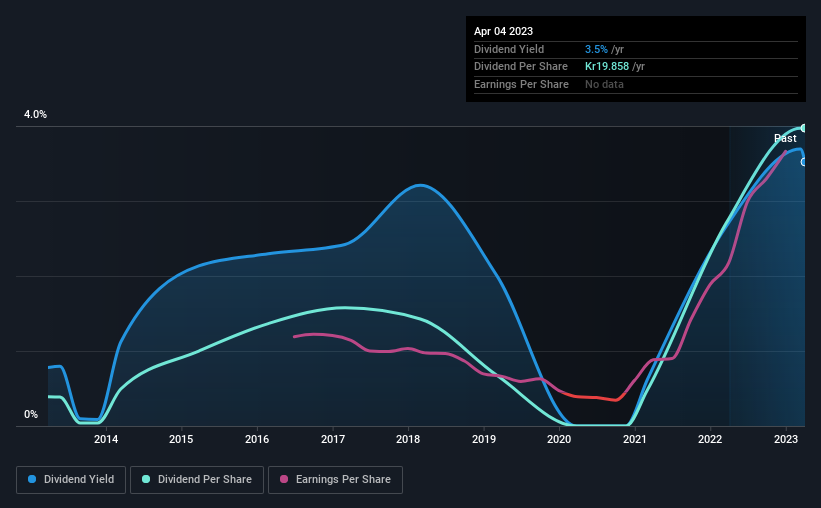Screen dimensions: 821x508
Task: Click the 2016 x-axis label
Action: (x=257, y=439)
